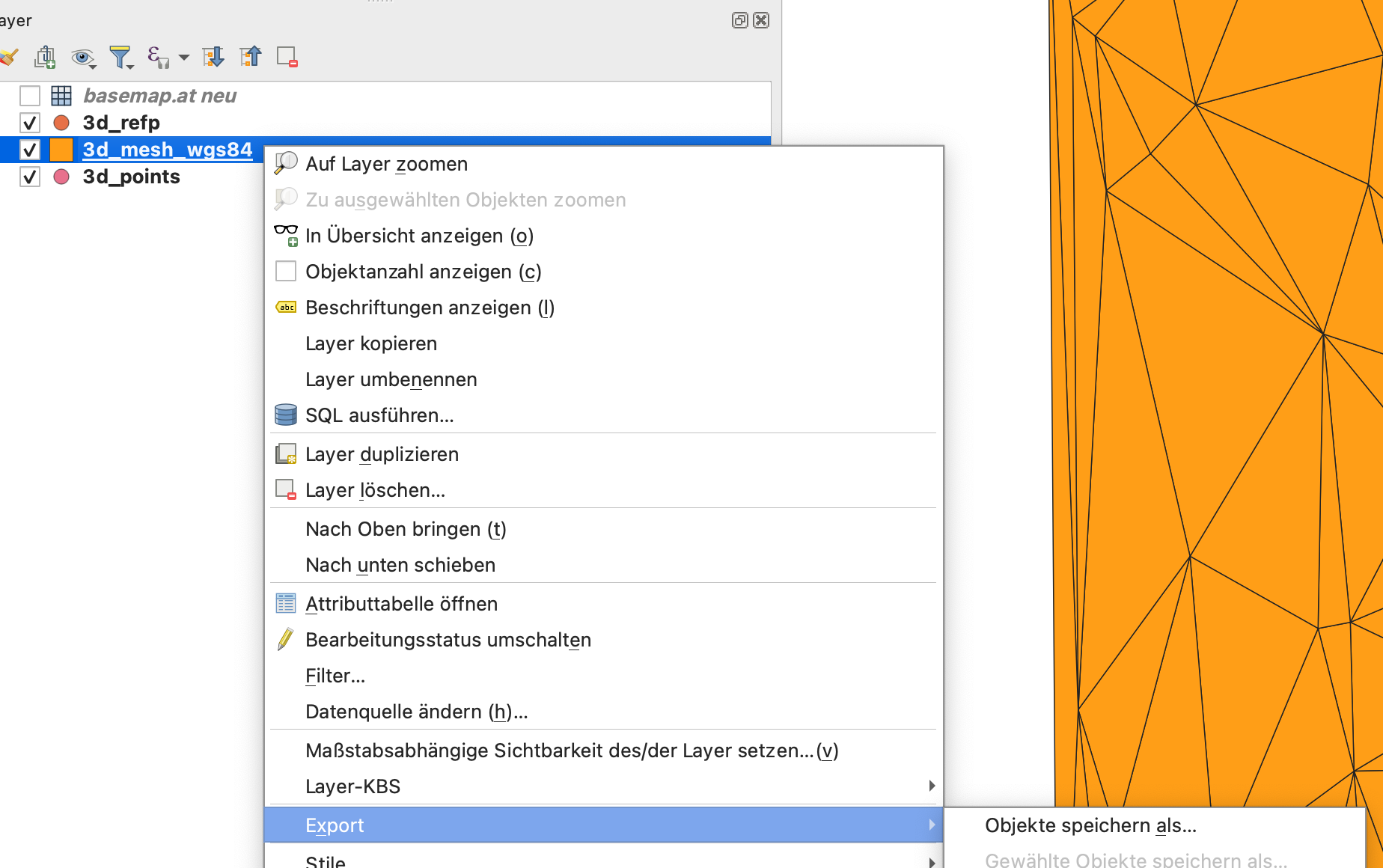Click the database icon beside SQL ausführen

click(286, 415)
